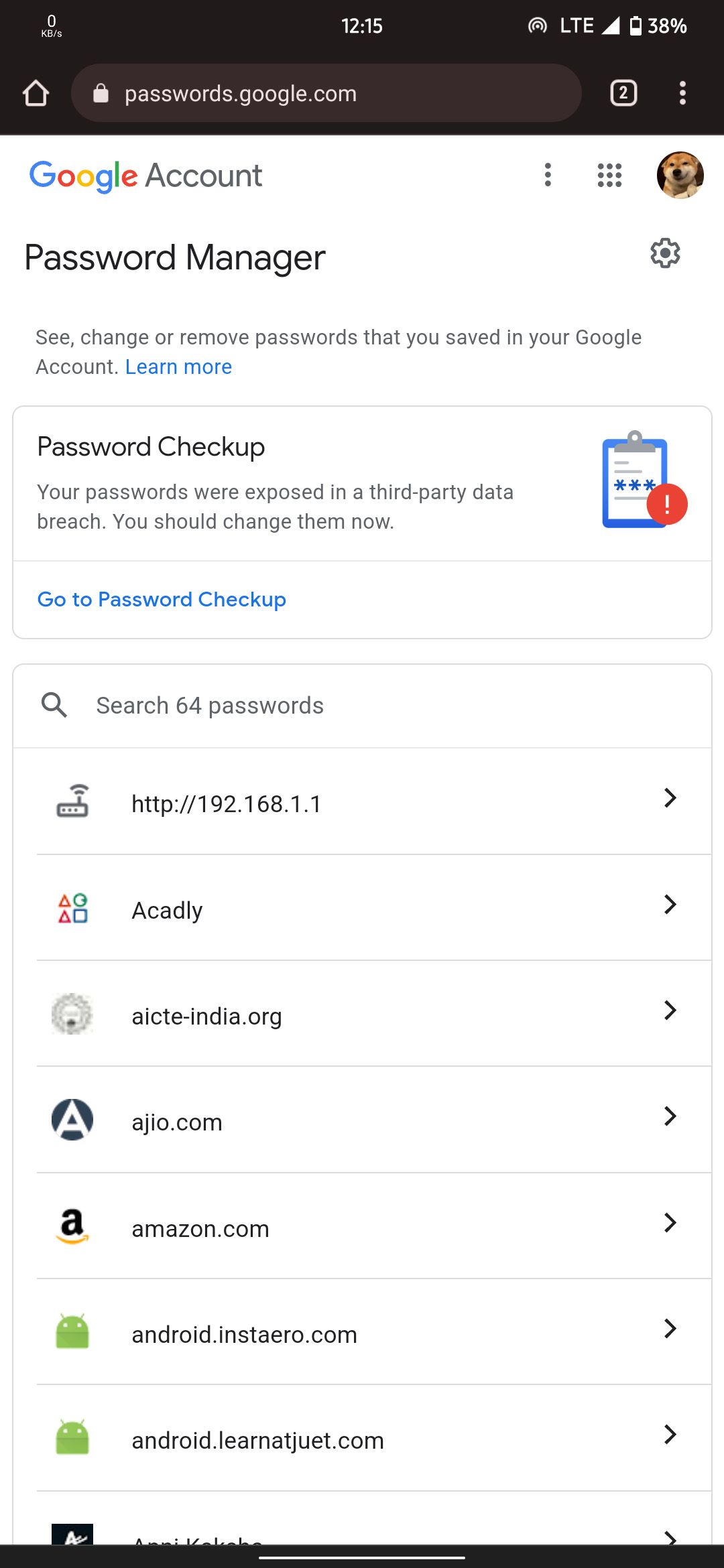Click the Android icon for android.instaero.com

click(x=71, y=1333)
